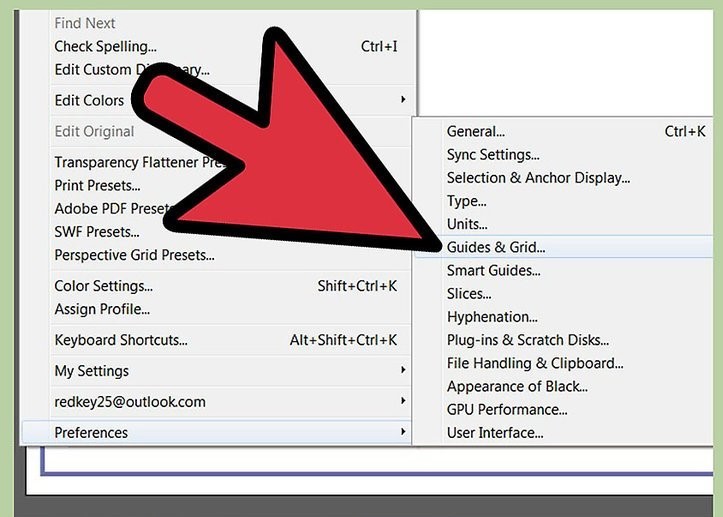Select Sync Settings in Preferences submenu
Viewport: 723px width, 517px height.
[x=493, y=154]
